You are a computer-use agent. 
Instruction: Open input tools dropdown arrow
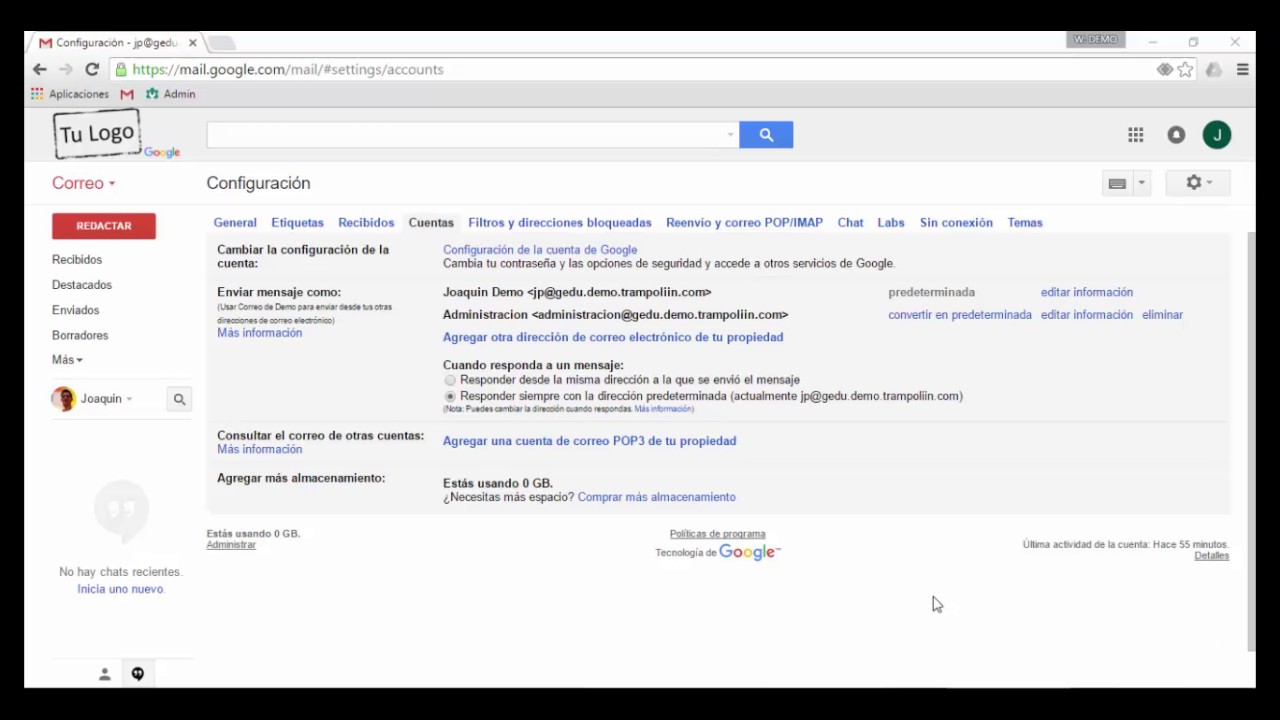point(1141,183)
